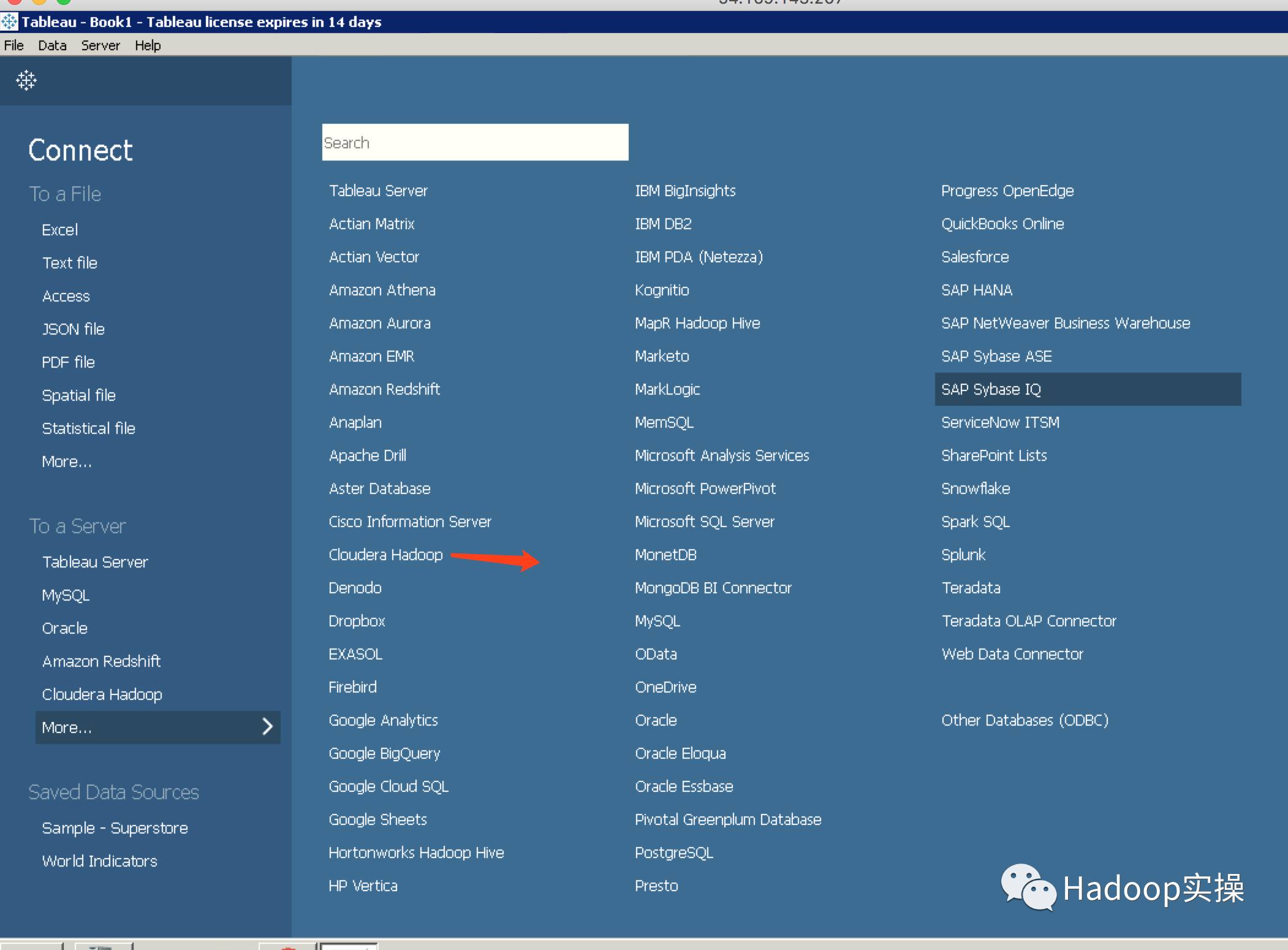This screenshot has height=950, width=1288.
Task: Connect to MySQL from sidebar
Action: click(66, 595)
